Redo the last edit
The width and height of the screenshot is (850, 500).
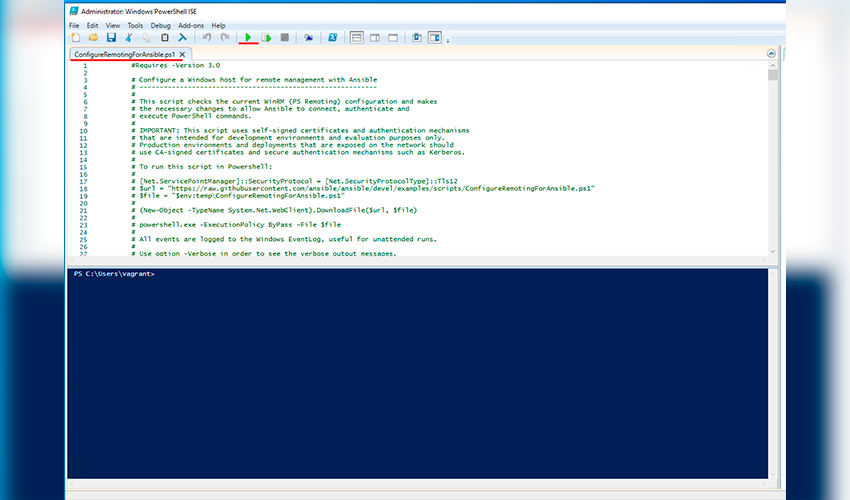click(x=225, y=37)
